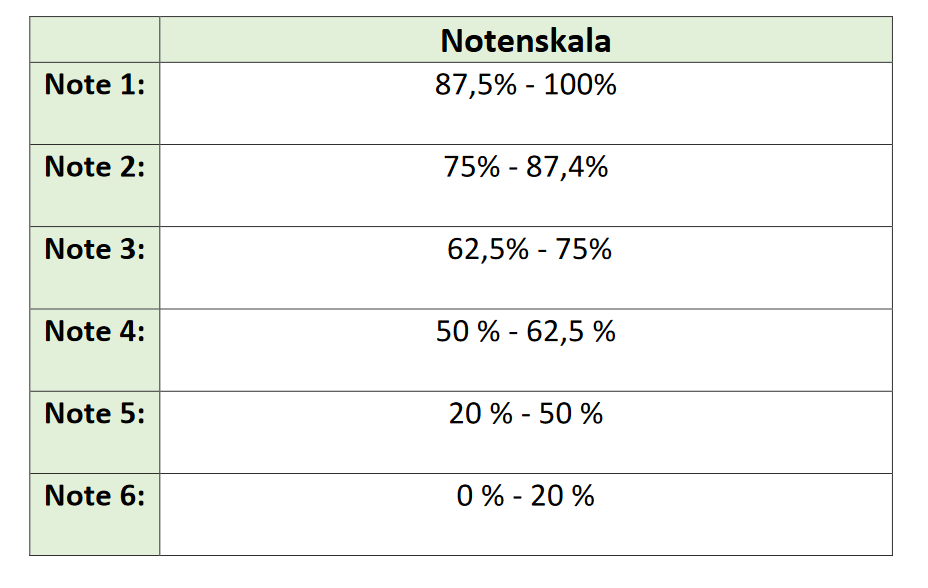Click the 0 % - 20 % range text
Image resolution: width=928 pixels, height=588 pixels.
(x=526, y=496)
